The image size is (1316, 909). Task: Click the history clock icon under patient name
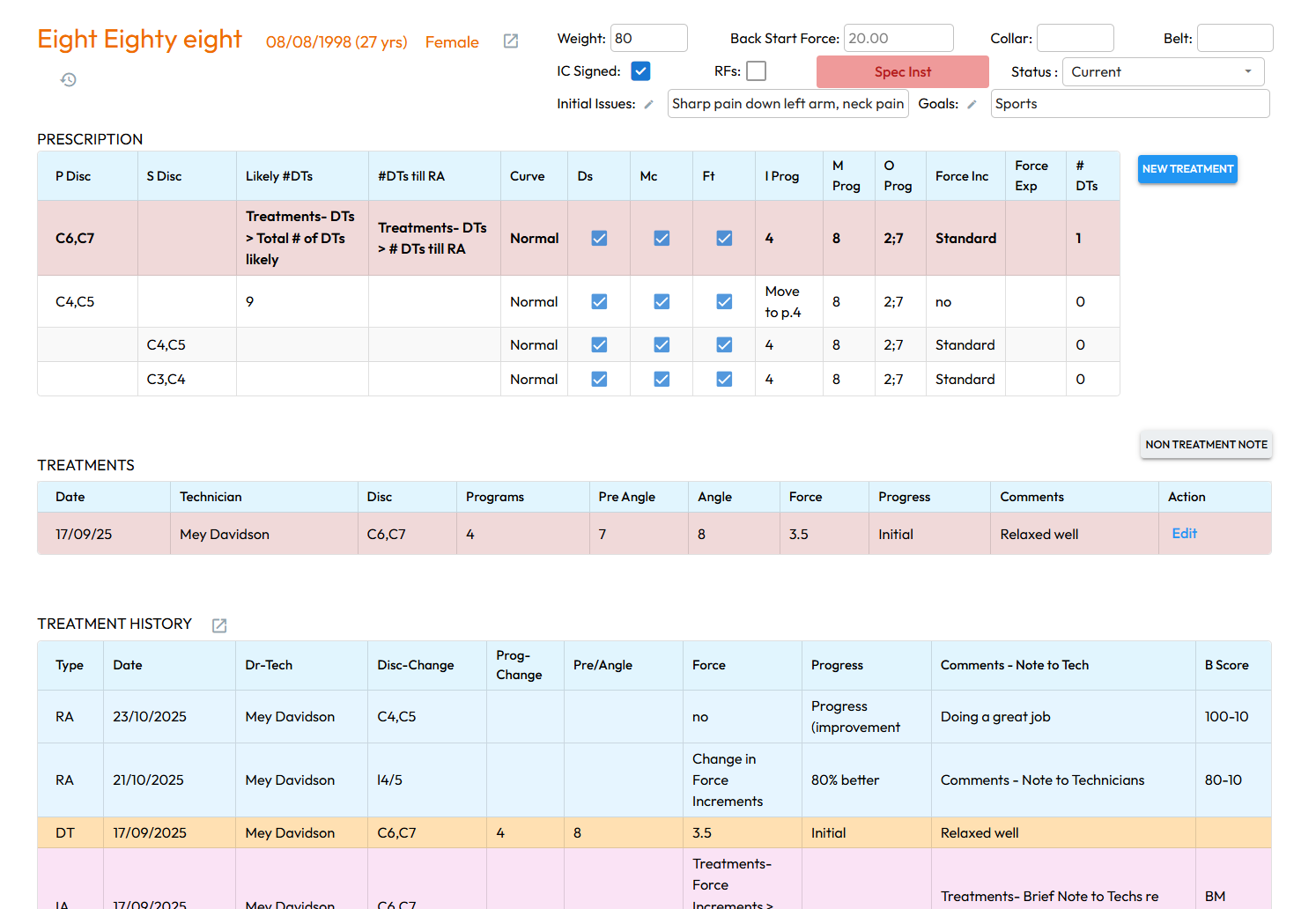69,80
